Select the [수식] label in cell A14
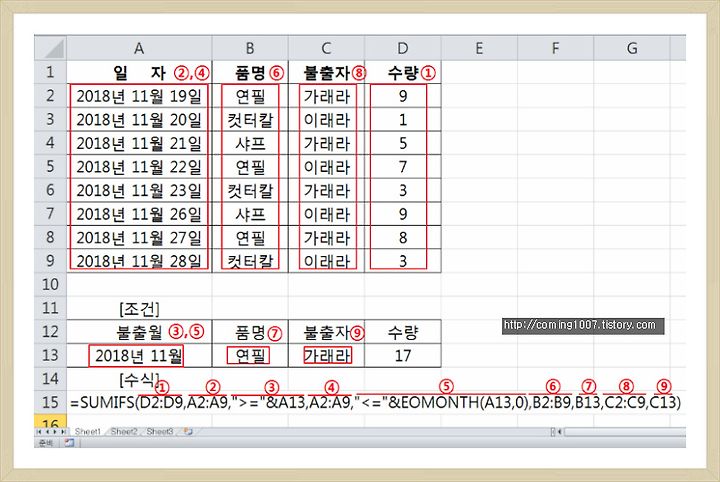Image resolution: width=720 pixels, height=482 pixels. (x=139, y=379)
